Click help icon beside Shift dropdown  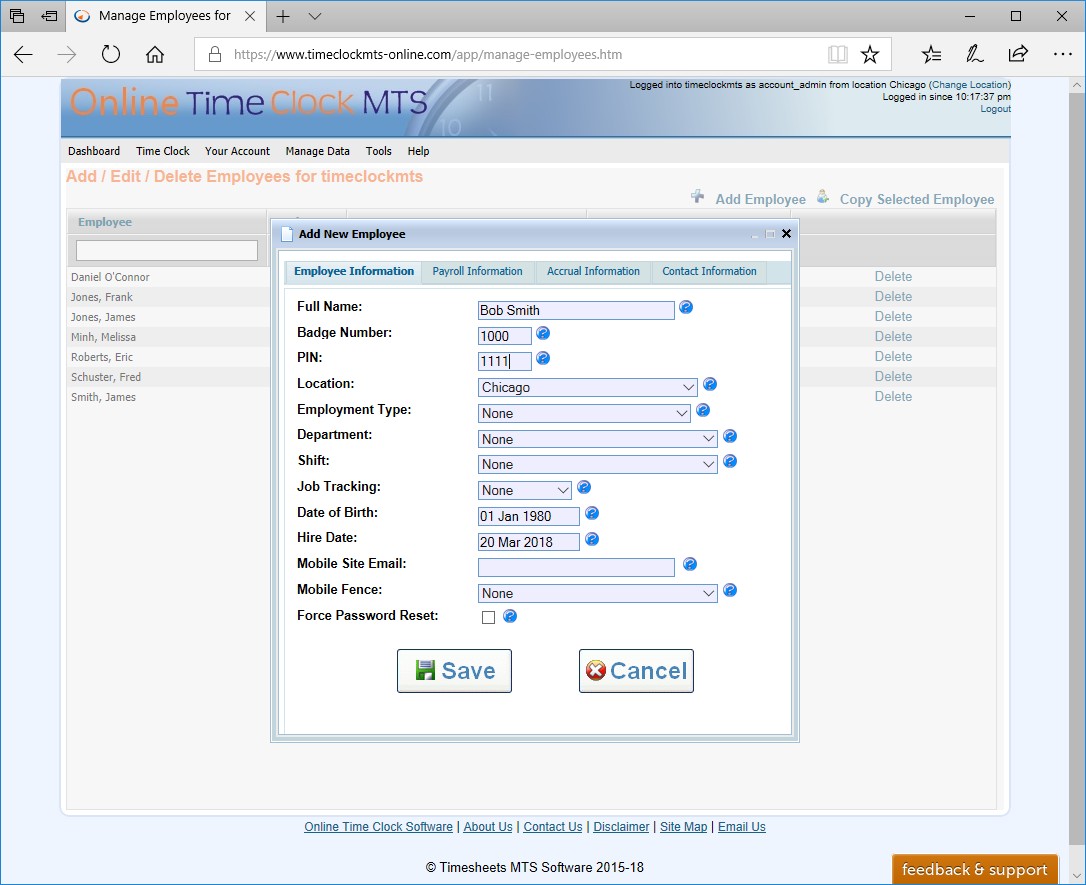730,461
